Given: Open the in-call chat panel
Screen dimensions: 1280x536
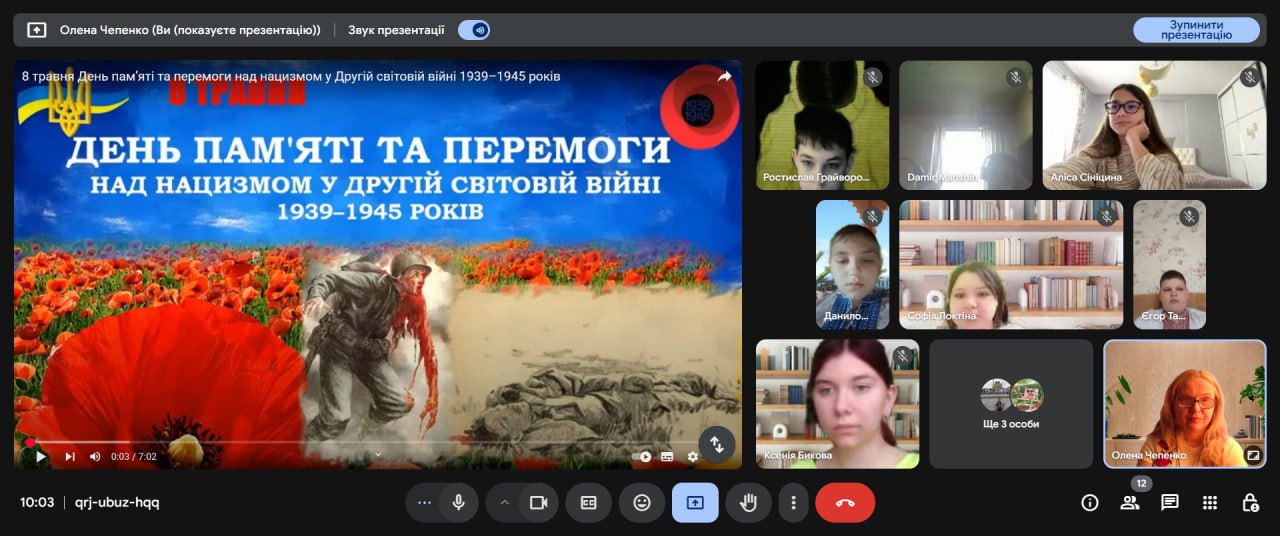Looking at the screenshot, I should [1170, 503].
